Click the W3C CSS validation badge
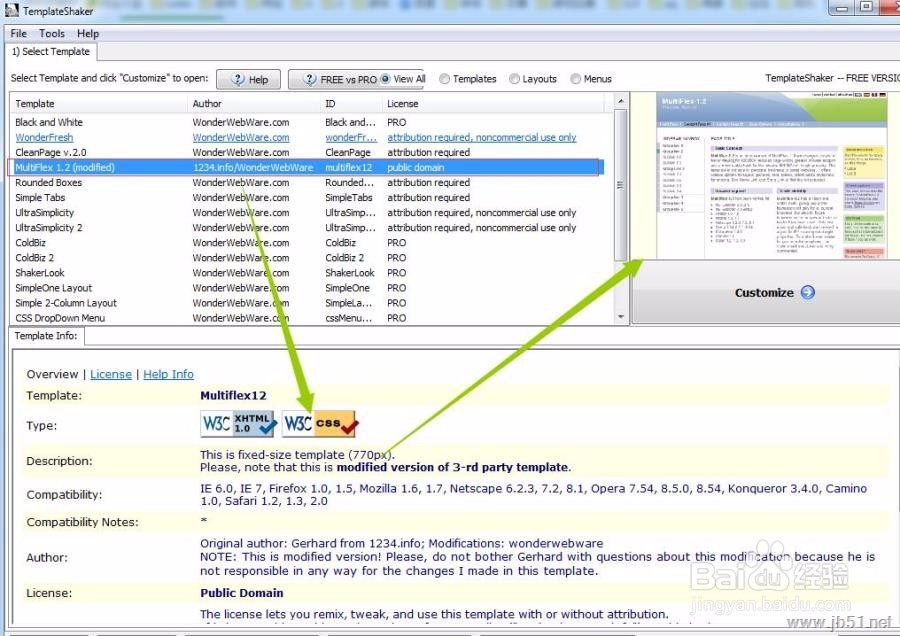This screenshot has height=636, width=900. coord(320,424)
